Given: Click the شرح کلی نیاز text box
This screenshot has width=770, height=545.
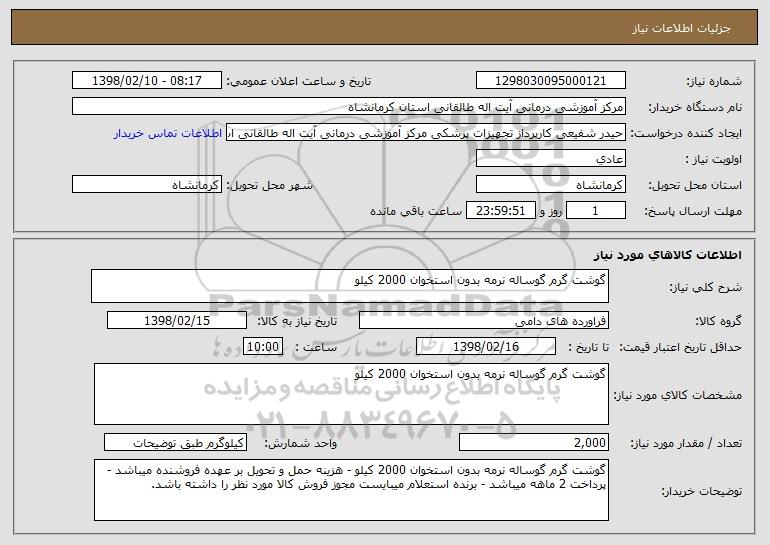Looking at the screenshot, I should tap(350, 286).
